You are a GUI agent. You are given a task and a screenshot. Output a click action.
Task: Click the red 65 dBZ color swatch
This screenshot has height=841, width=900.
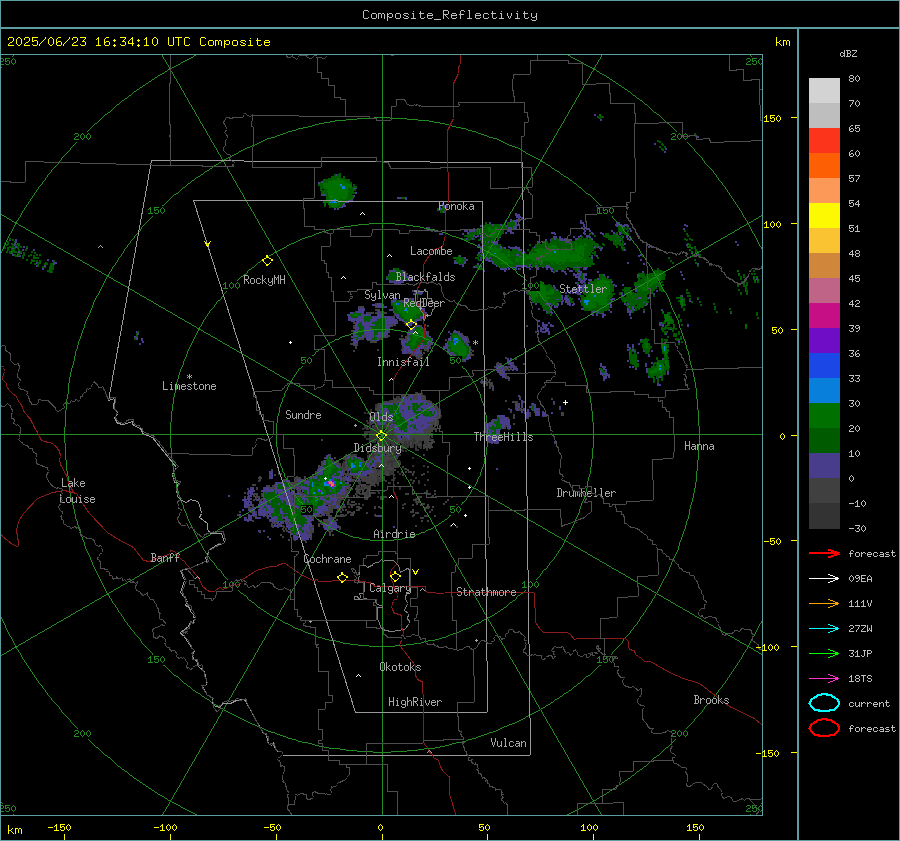pyautogui.click(x=824, y=141)
